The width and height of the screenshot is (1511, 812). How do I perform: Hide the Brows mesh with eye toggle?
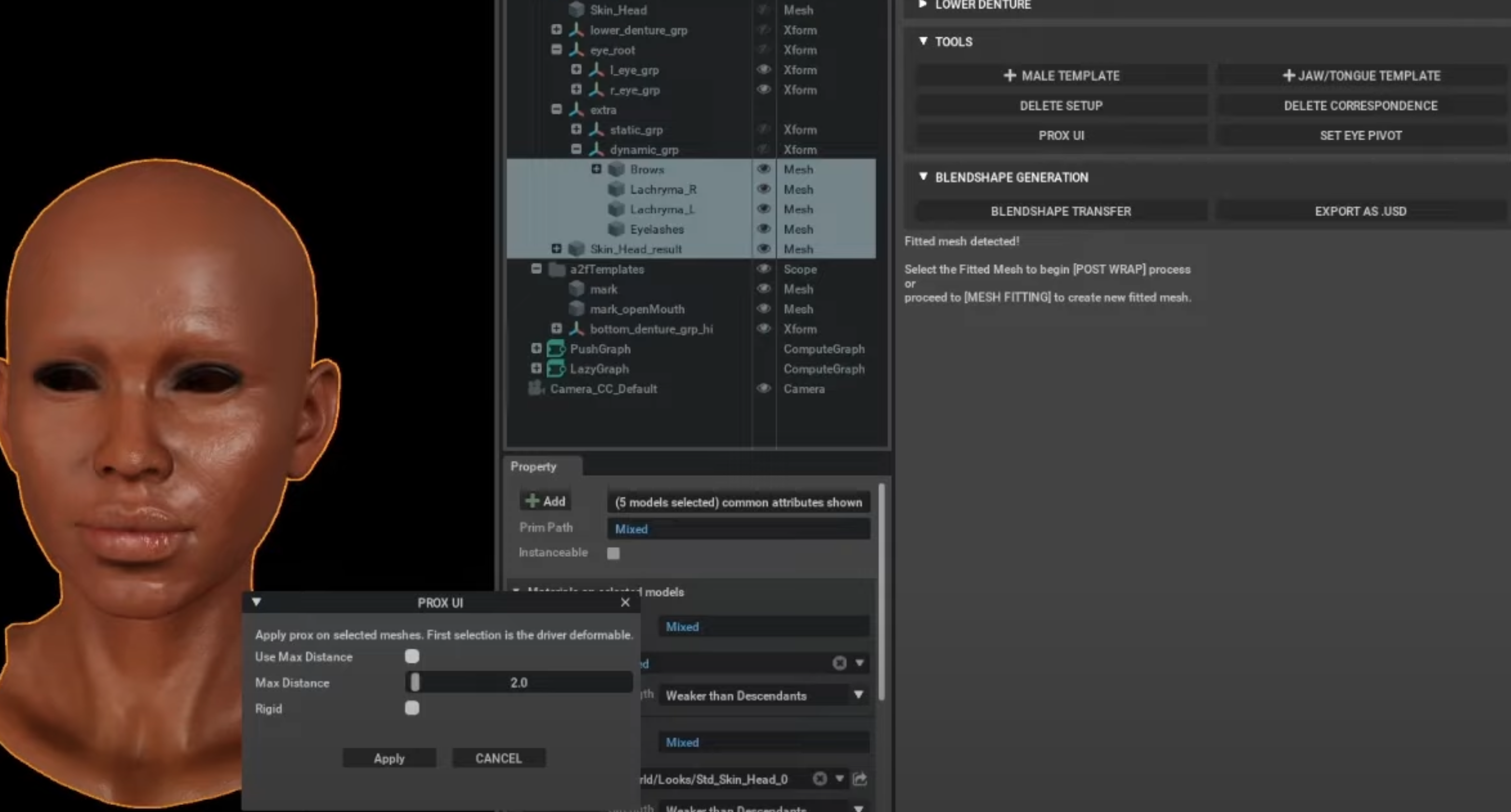(x=763, y=169)
